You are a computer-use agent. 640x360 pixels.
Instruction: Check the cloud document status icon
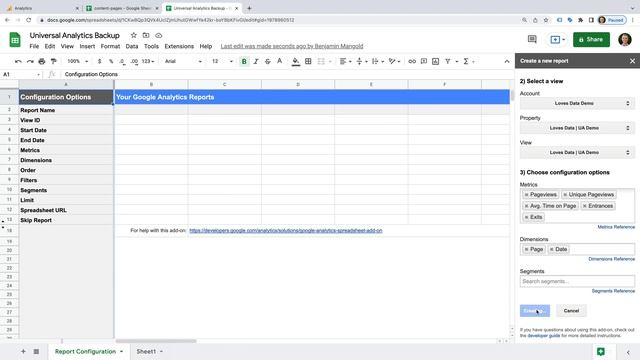159,36
